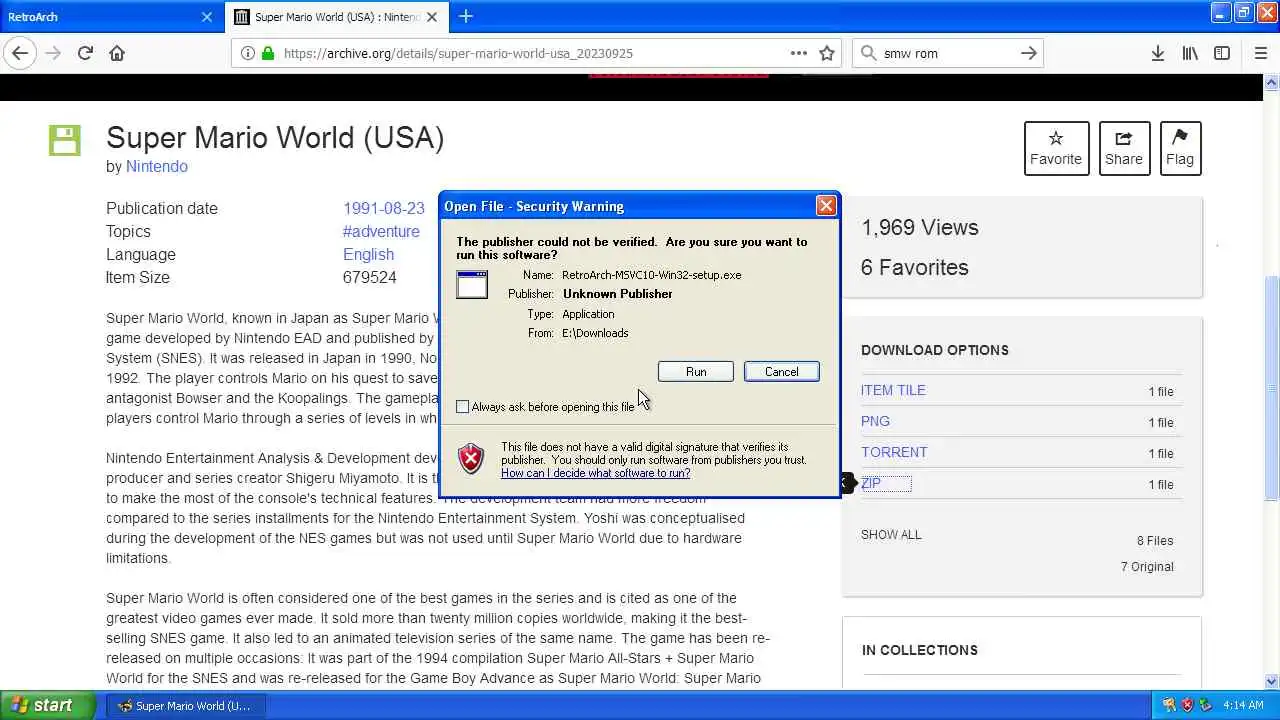This screenshot has width=1280, height=720.
Task: Click the IN COLLECTIONS heading
Action: click(x=920, y=650)
